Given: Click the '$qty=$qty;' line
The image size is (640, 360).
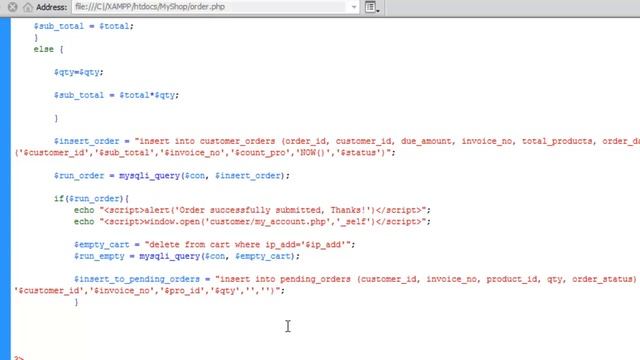Looking at the screenshot, I should pos(79,72).
